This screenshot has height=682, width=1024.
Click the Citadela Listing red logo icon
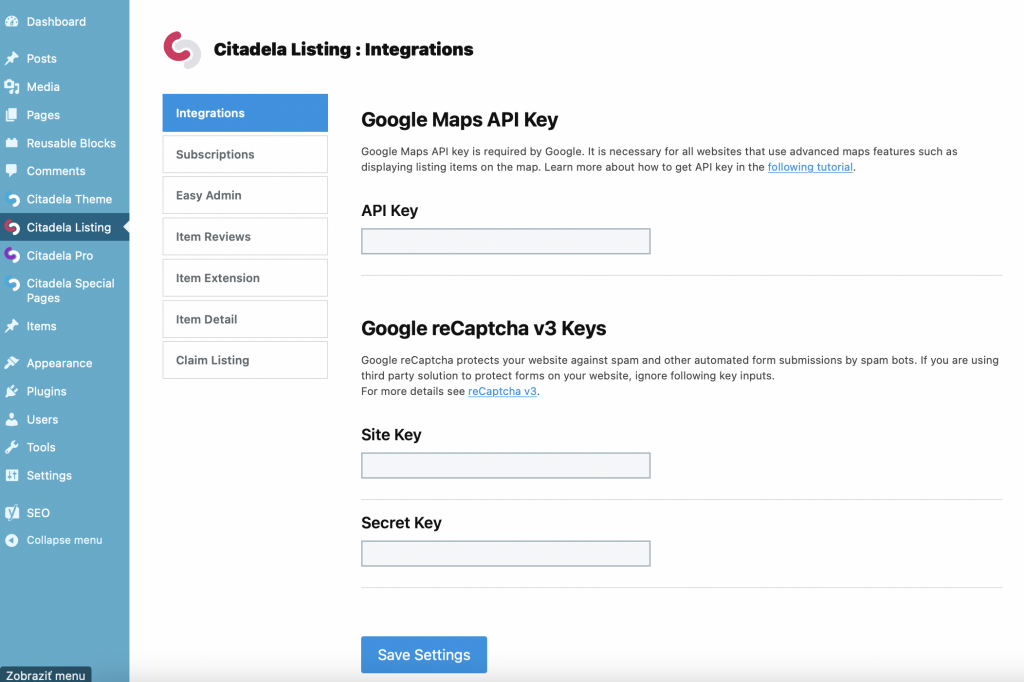pos(12,227)
